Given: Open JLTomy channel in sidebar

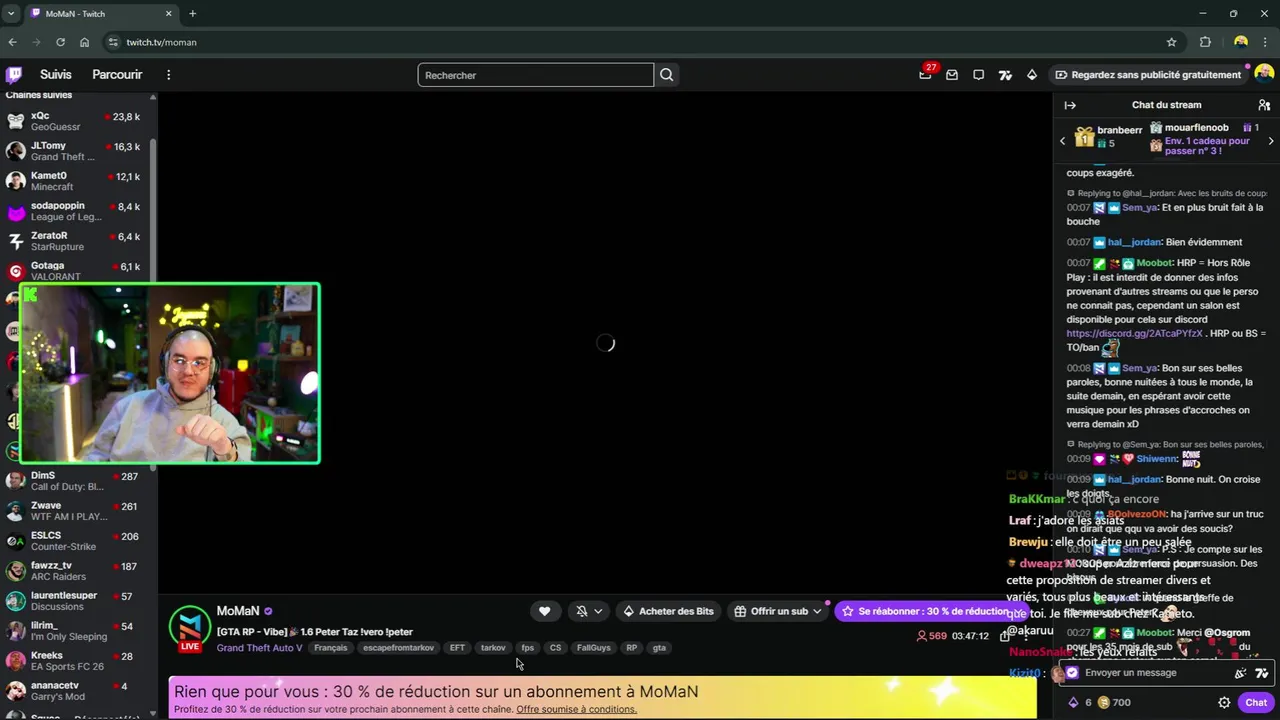Looking at the screenshot, I should click(76, 151).
